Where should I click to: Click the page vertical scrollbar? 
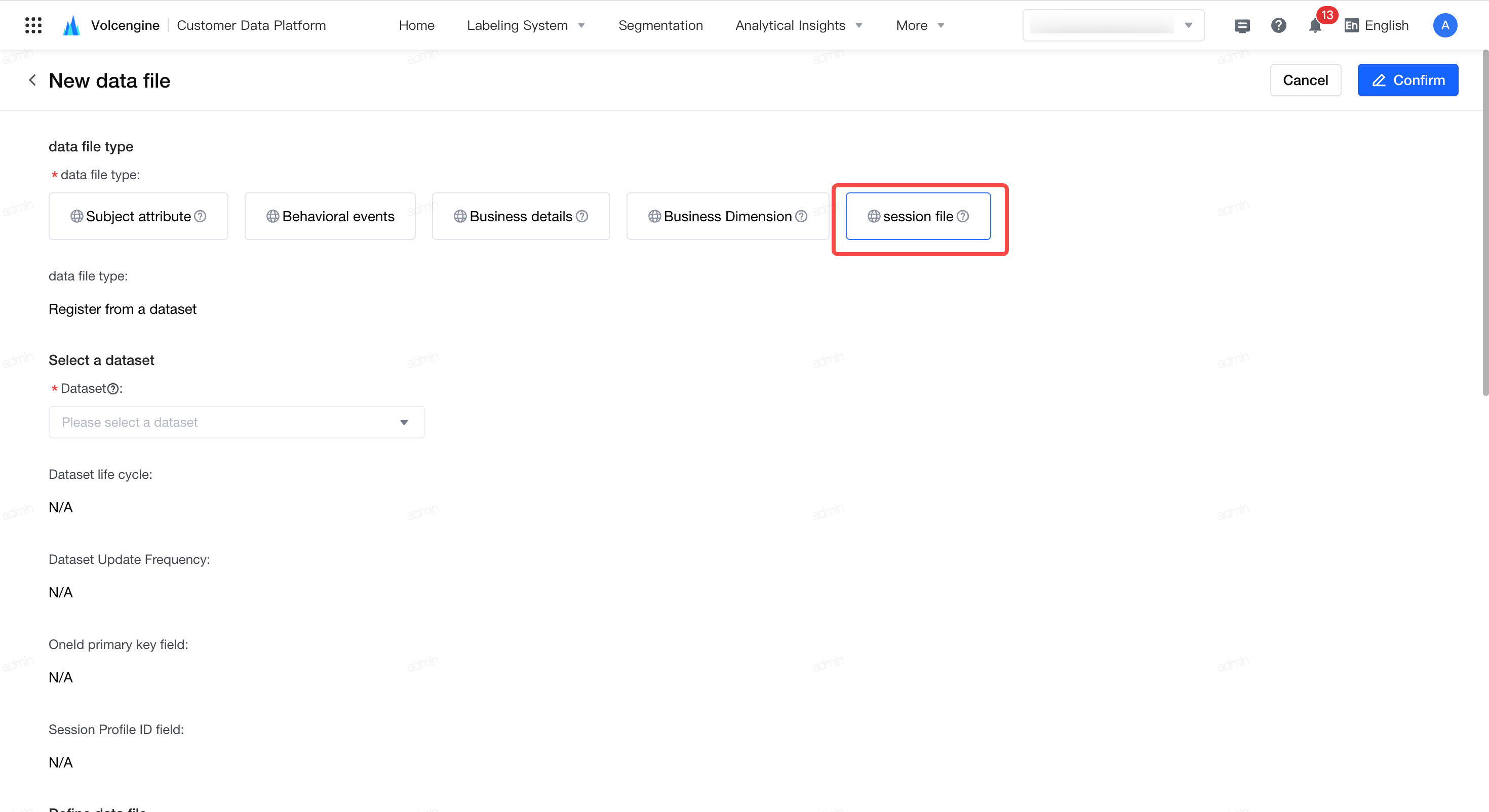1484,223
